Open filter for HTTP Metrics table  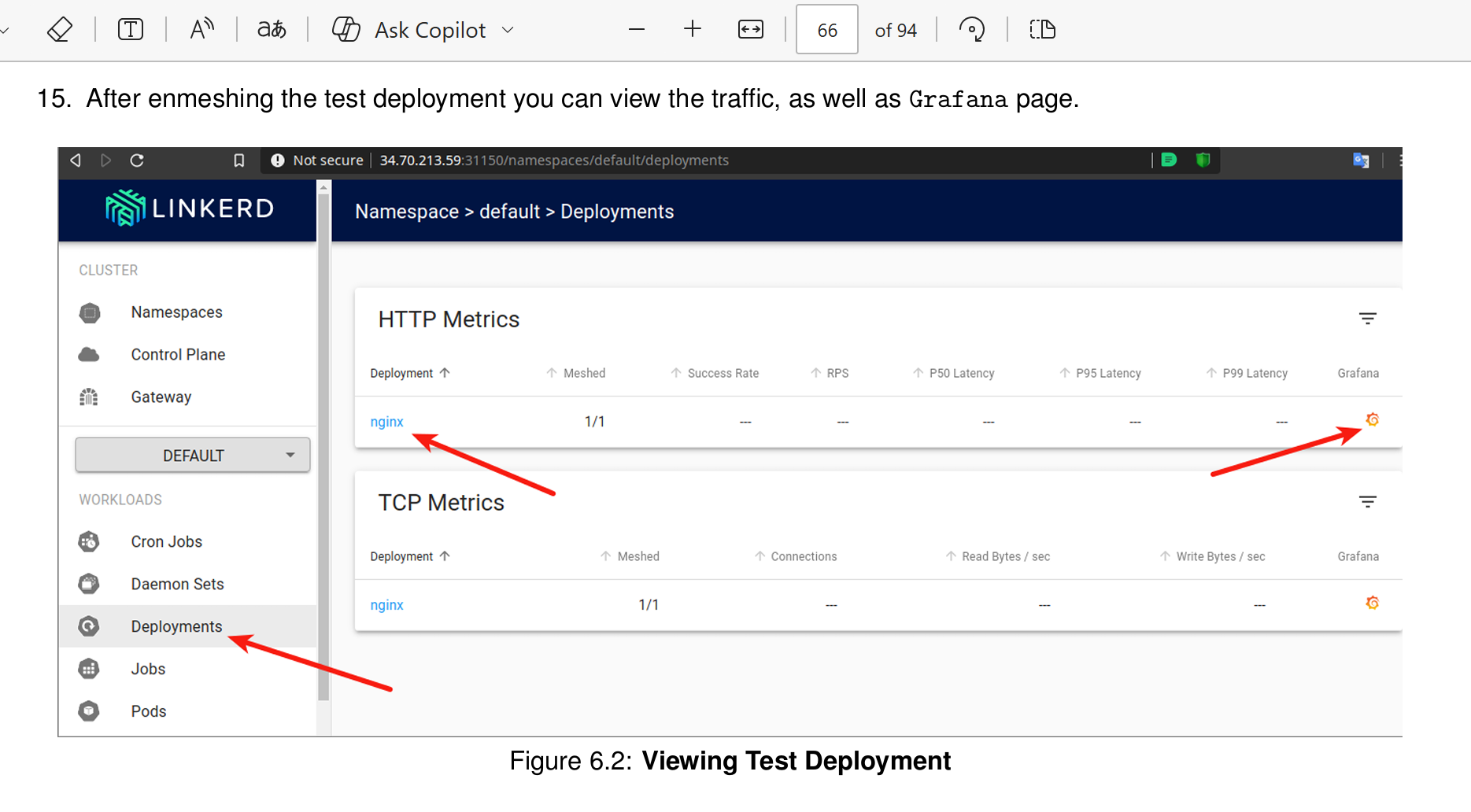pos(1368,319)
